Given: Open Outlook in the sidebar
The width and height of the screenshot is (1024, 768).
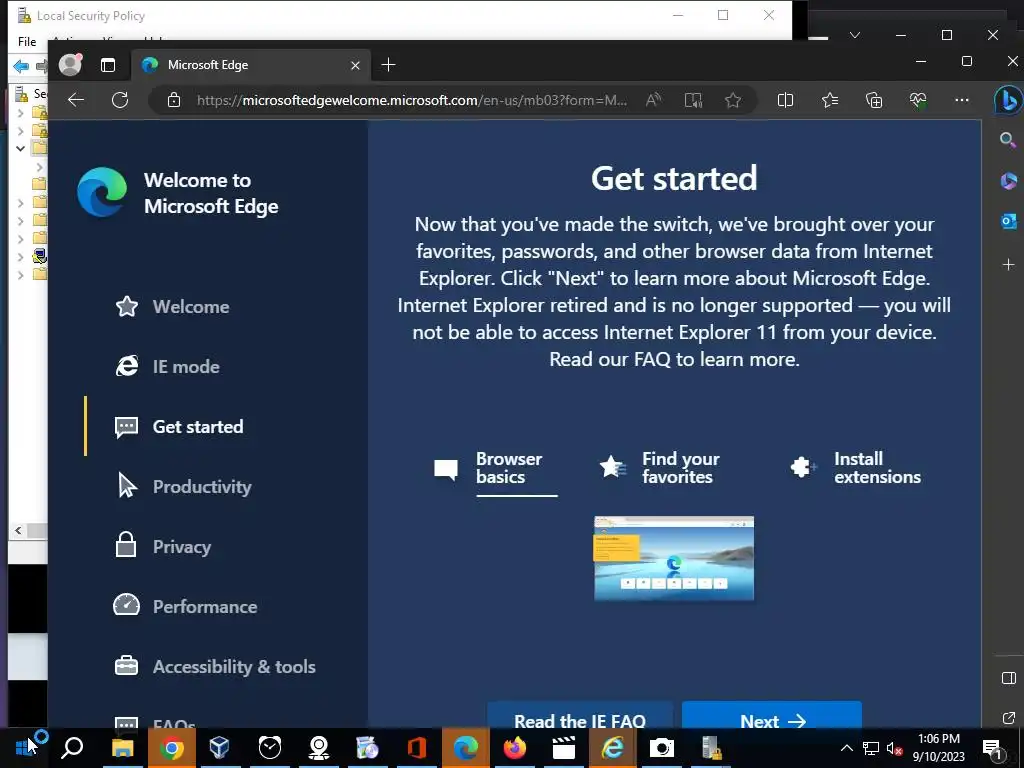Looking at the screenshot, I should point(1008,221).
